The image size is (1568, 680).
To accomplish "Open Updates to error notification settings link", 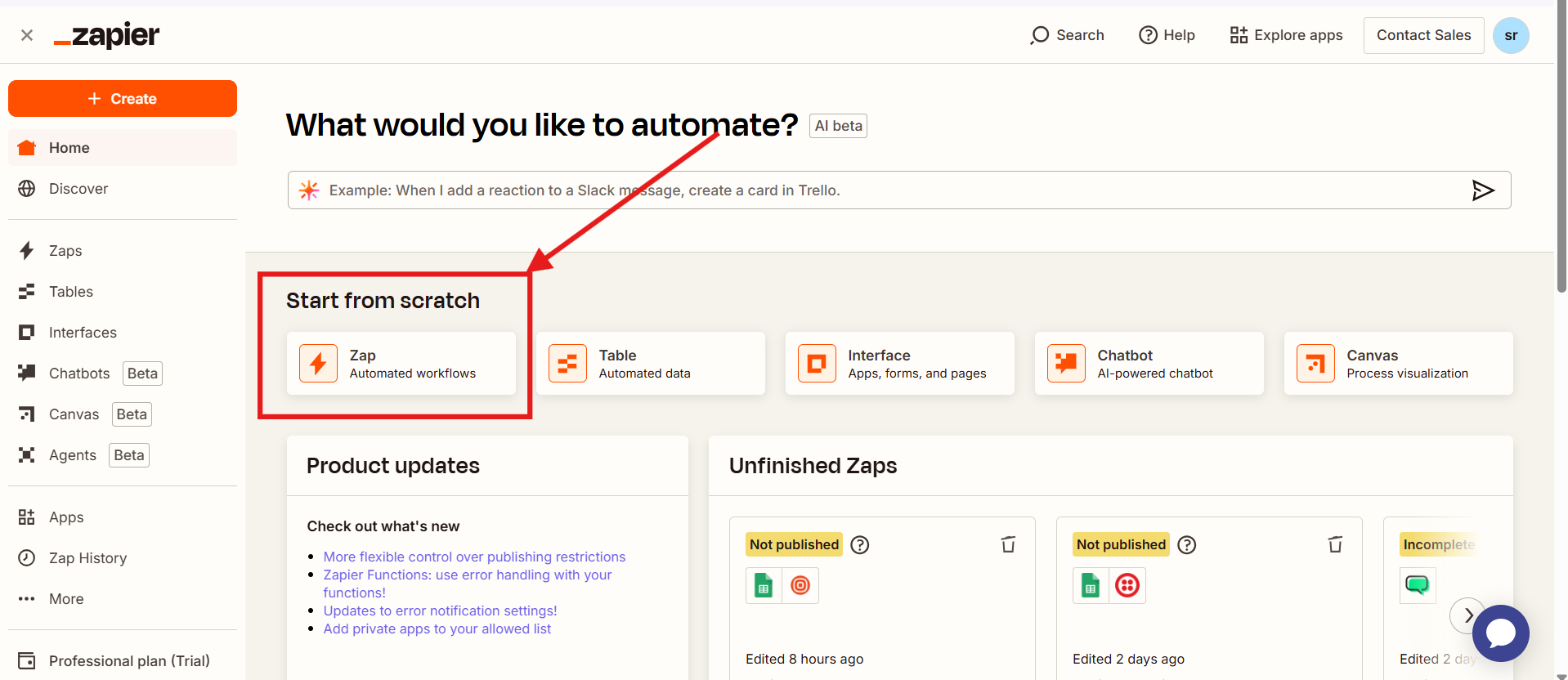I will (440, 611).
